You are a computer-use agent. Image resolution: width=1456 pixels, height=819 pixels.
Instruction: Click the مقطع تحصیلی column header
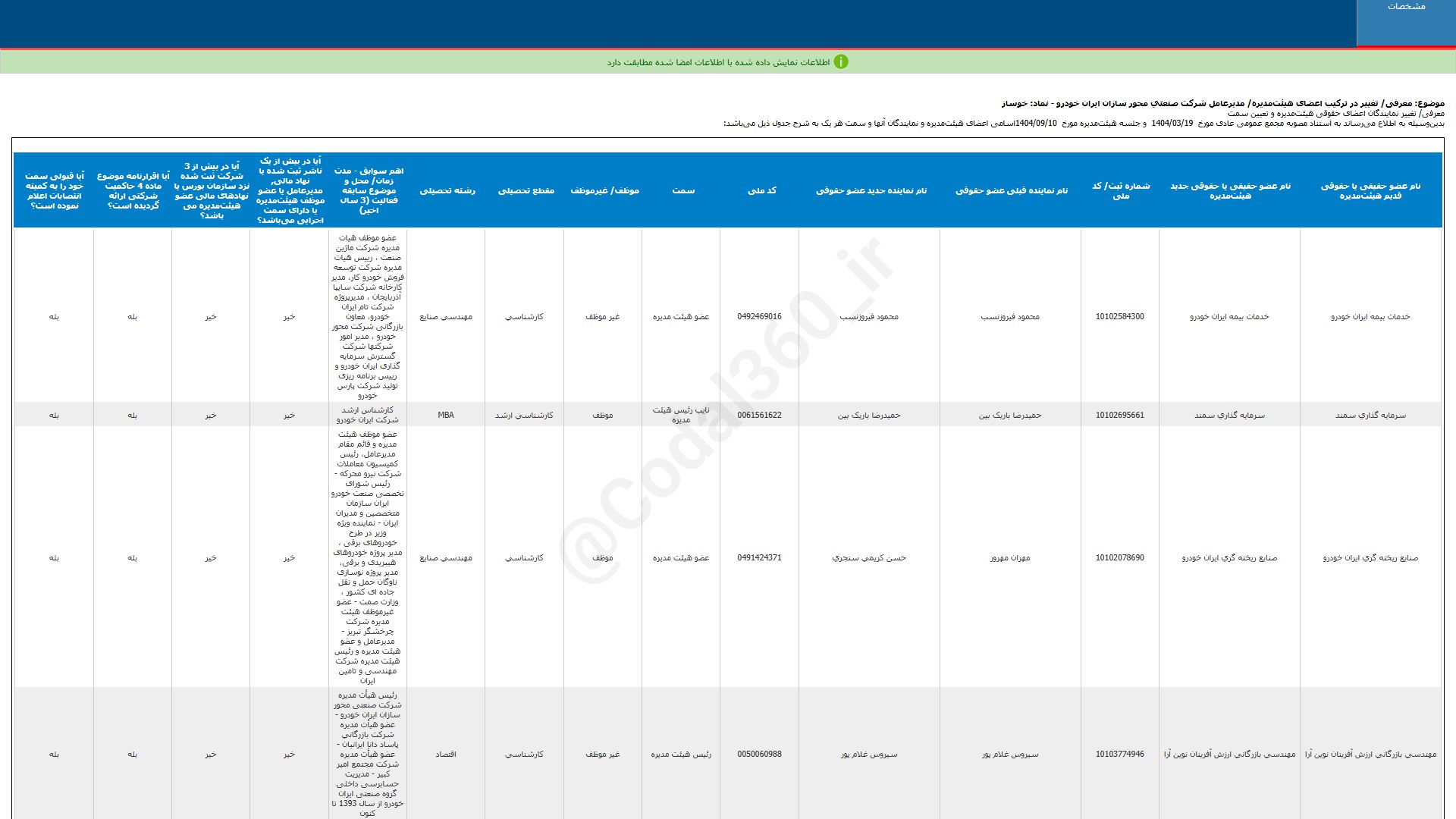coord(526,190)
